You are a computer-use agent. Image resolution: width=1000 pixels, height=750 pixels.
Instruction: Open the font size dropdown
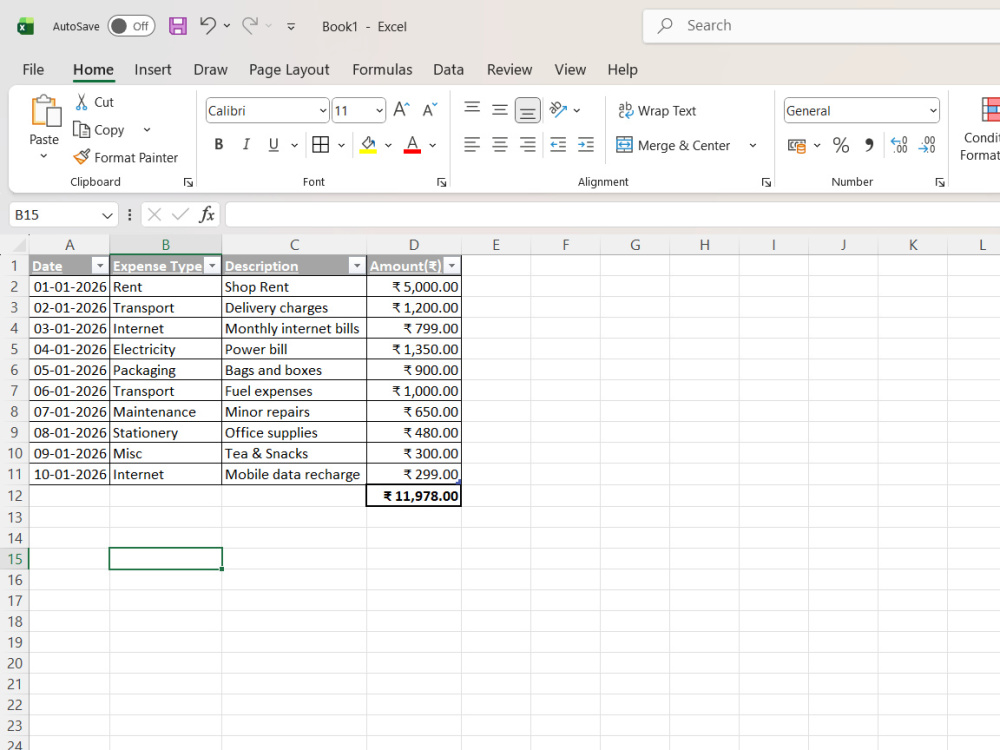pos(379,111)
